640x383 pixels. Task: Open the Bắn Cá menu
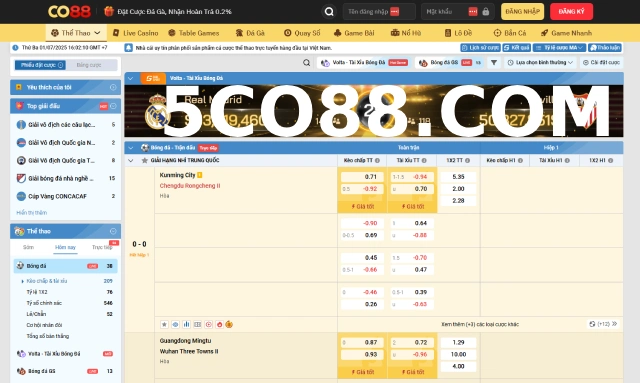click(x=510, y=33)
